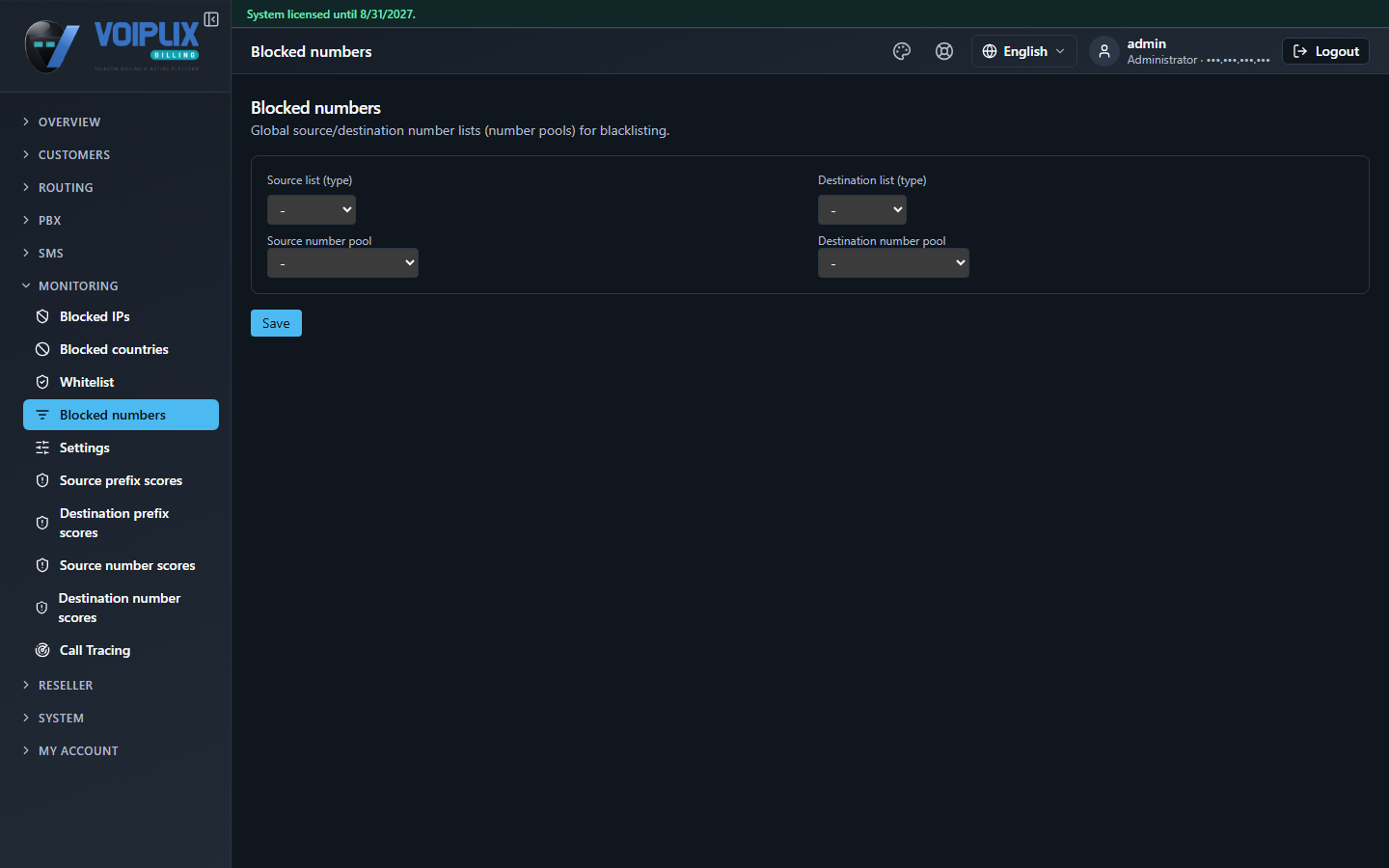
Task: Open the Destination list (type) dropdown
Action: [862, 209]
